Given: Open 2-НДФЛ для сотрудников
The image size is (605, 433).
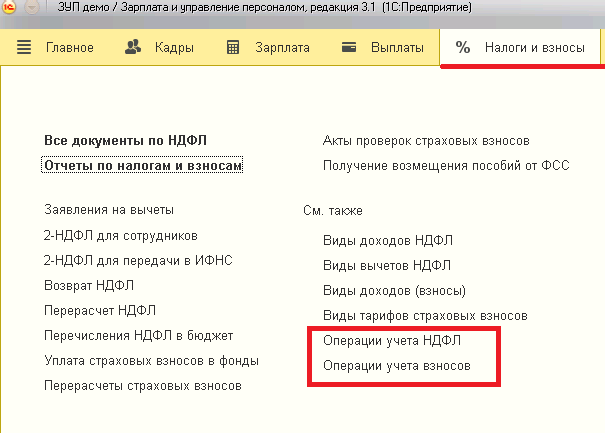Looking at the screenshot, I should coord(121,235).
